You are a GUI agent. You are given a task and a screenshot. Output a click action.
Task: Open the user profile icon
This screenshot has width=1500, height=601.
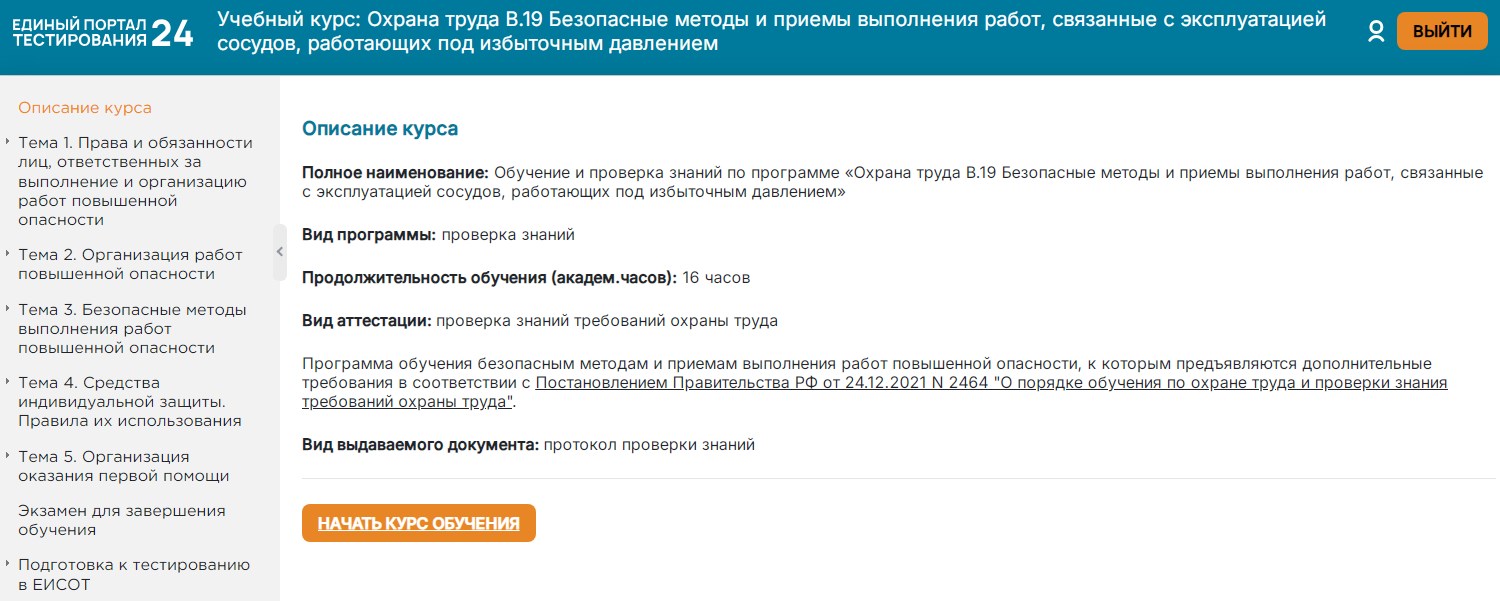[1376, 31]
